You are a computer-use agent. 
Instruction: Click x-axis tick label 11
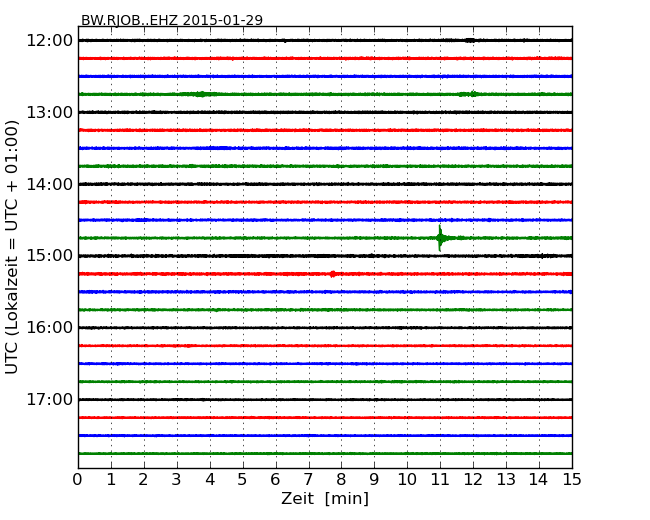click(x=440, y=480)
